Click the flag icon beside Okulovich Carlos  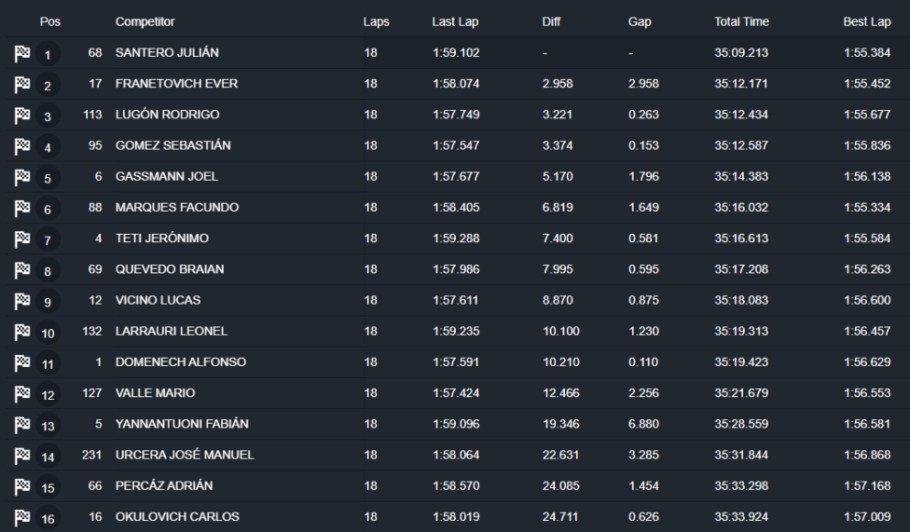[22, 517]
